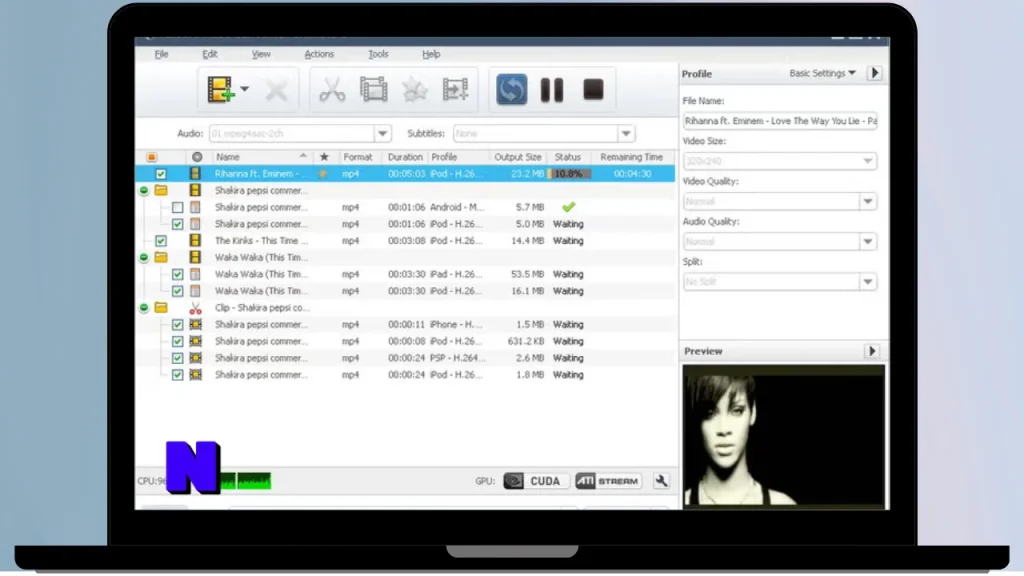This screenshot has width=1024, height=576.
Task: Expand the Preview panel arrow
Action: (872, 351)
